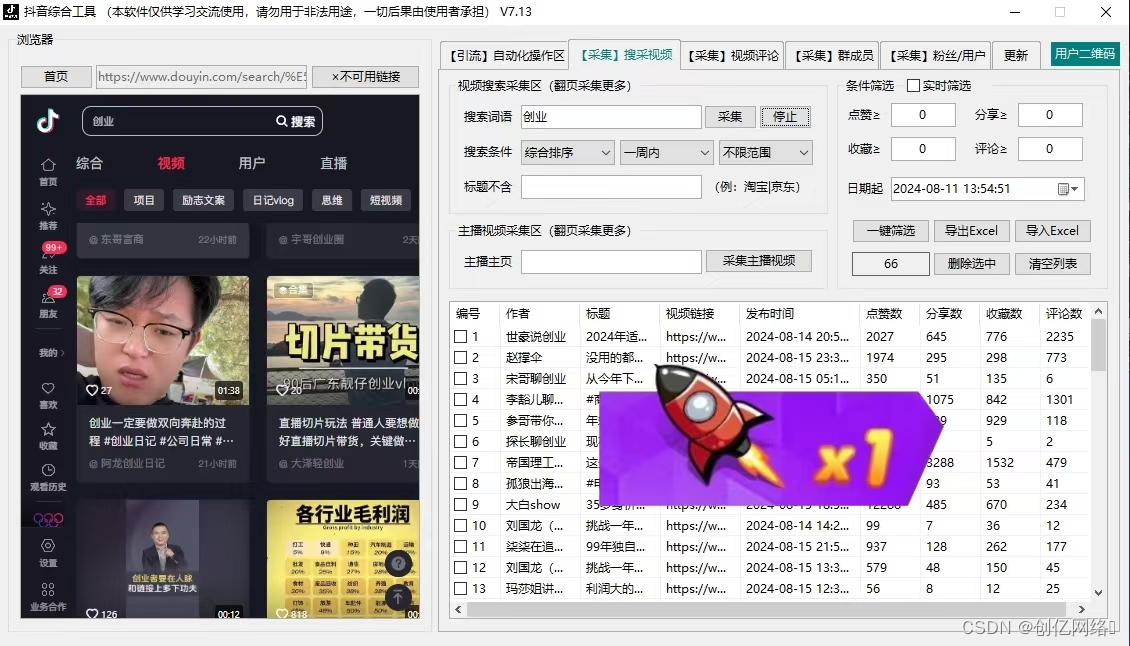Click the 清空列表 button
Screen dimensions: 1130x646
(1052, 264)
